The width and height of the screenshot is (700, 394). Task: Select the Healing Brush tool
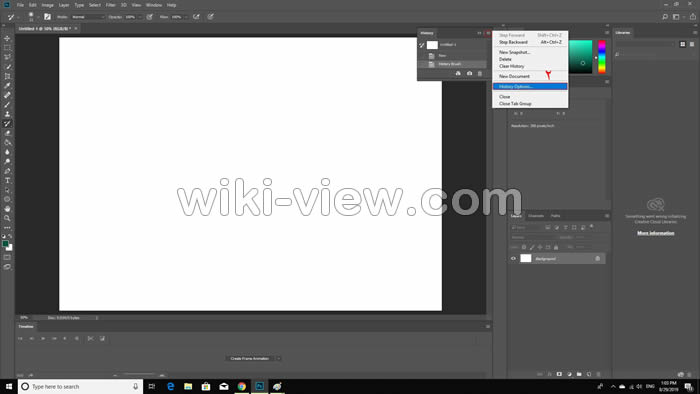7,95
